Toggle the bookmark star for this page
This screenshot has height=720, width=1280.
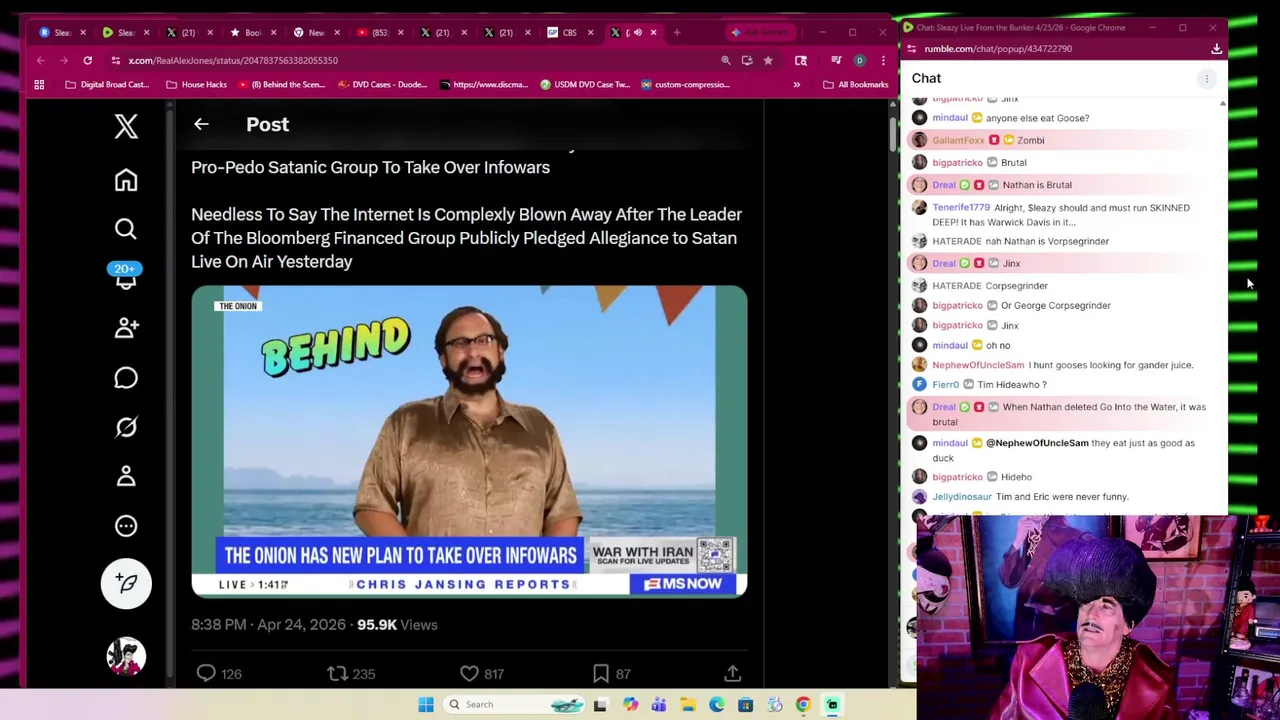pyautogui.click(x=768, y=60)
